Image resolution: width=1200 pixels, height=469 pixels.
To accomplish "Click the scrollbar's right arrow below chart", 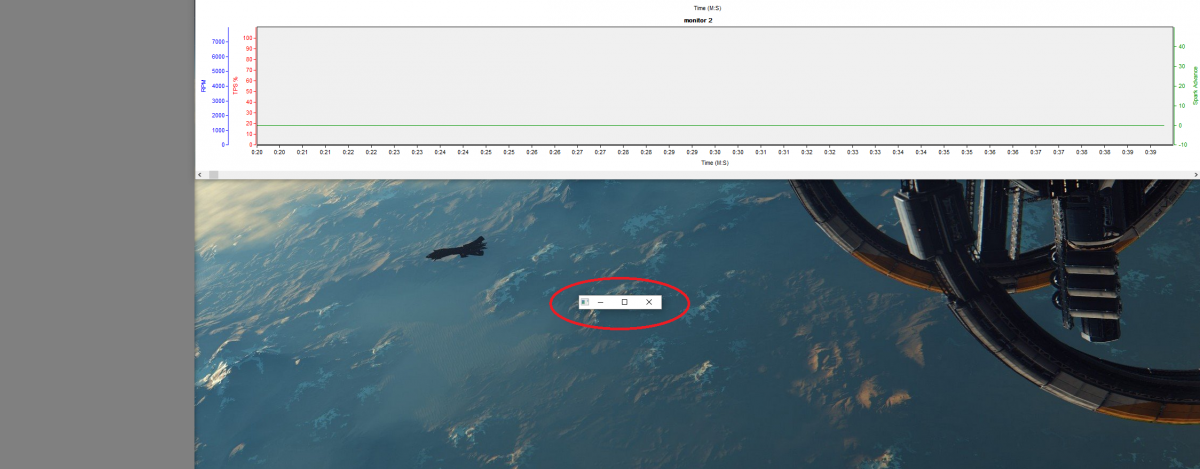I will pyautogui.click(x=1194, y=175).
